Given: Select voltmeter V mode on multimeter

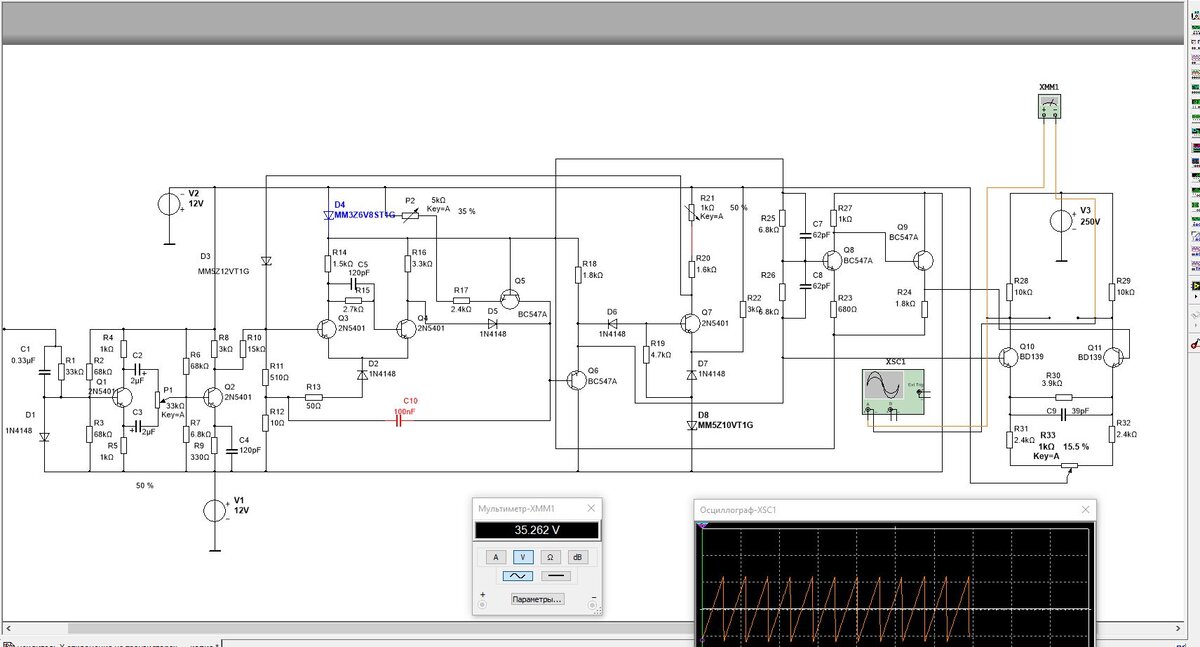Looking at the screenshot, I should 521,557.
